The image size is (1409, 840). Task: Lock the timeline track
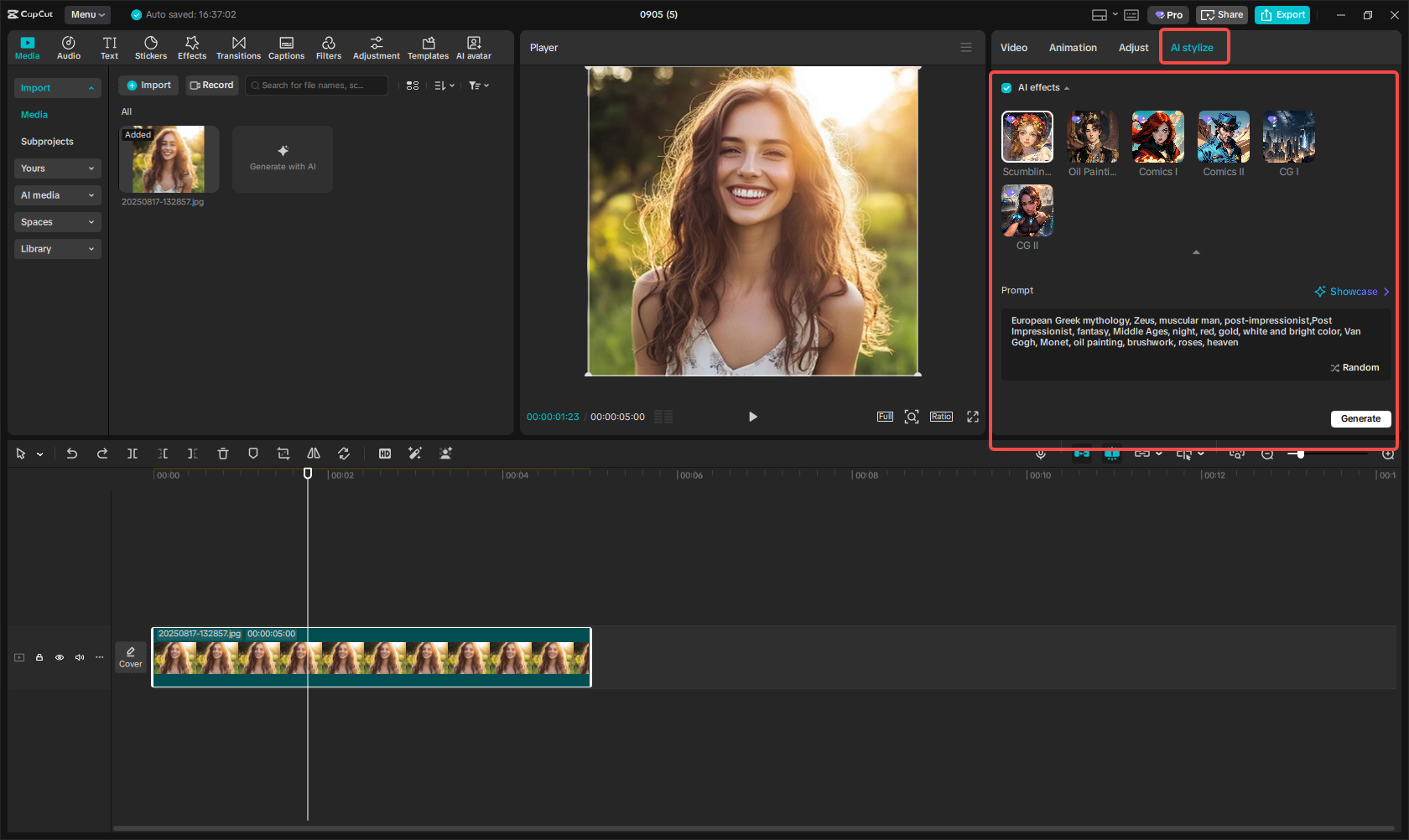tap(39, 657)
